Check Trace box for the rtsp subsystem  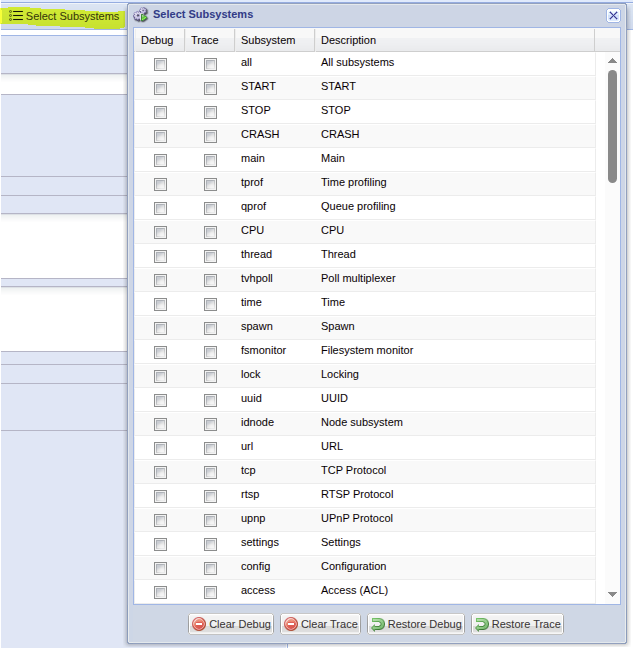(210, 495)
